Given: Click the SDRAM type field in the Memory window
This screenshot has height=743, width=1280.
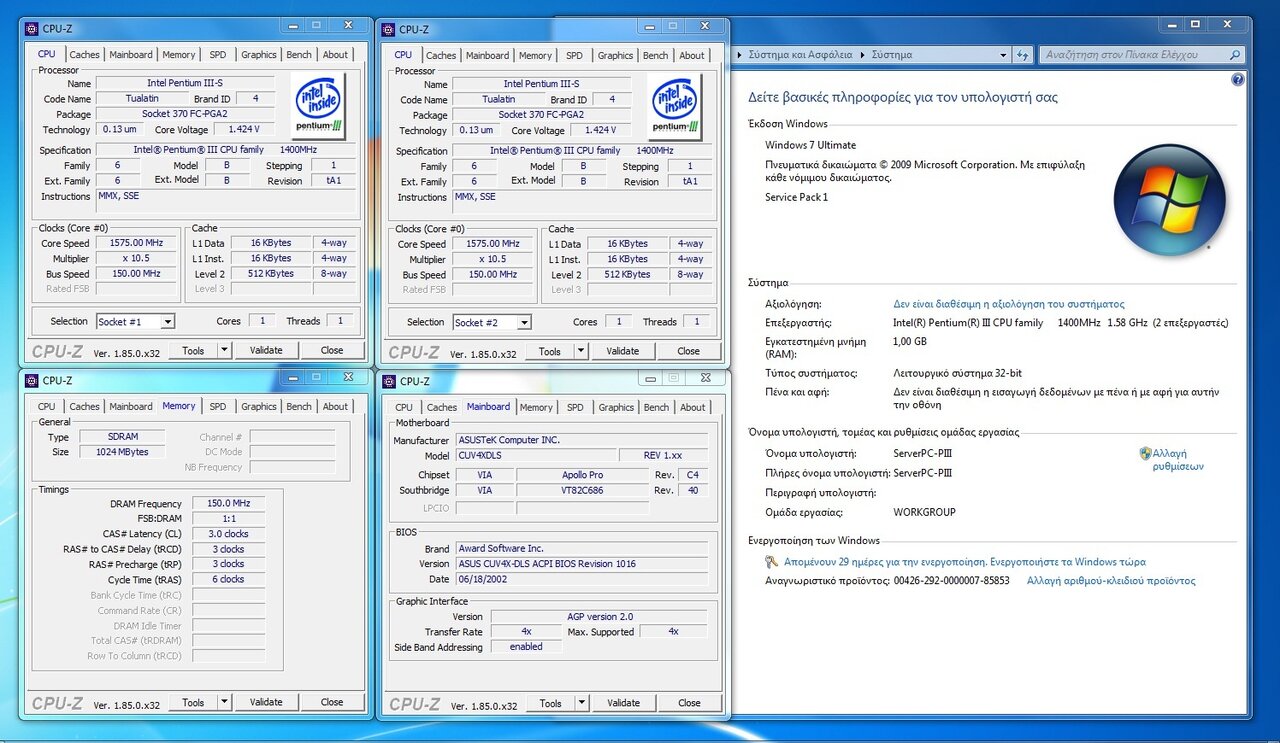Looking at the screenshot, I should pos(122,437).
